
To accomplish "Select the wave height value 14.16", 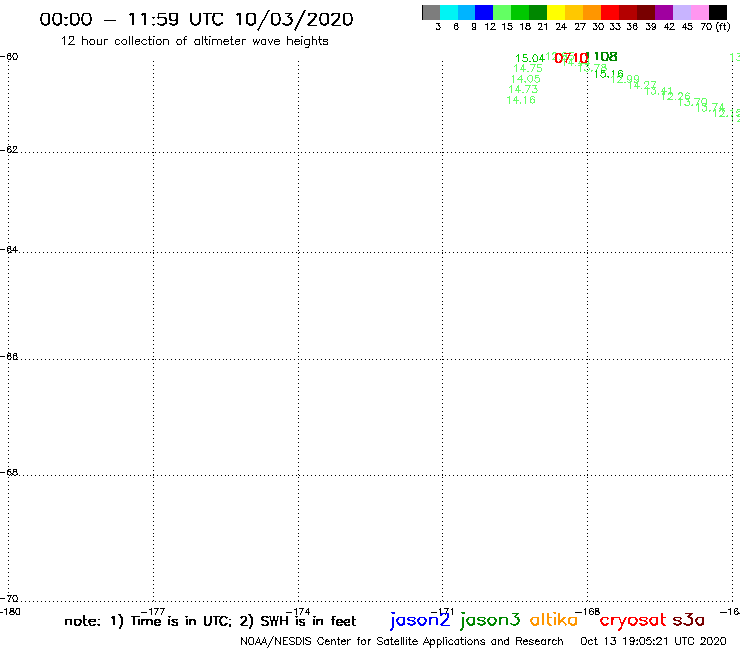I will click(x=521, y=100).
